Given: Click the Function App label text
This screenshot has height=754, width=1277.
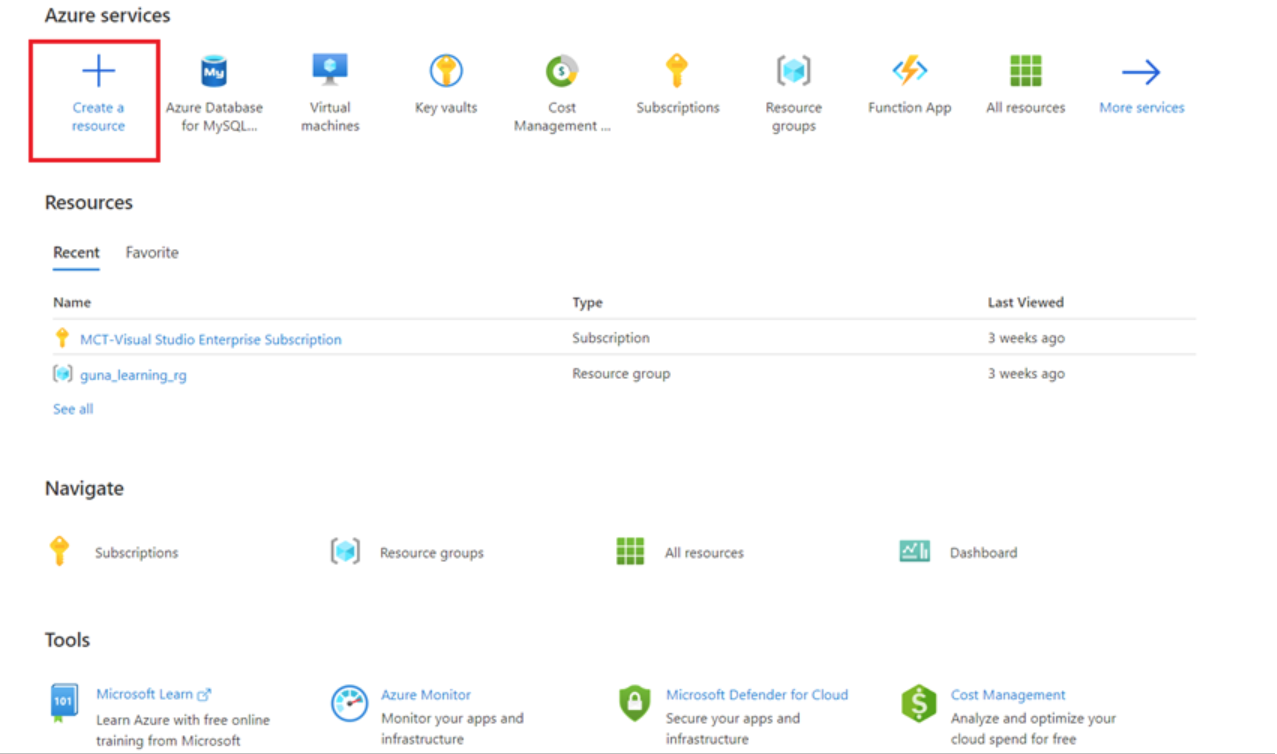Looking at the screenshot, I should (910, 107).
